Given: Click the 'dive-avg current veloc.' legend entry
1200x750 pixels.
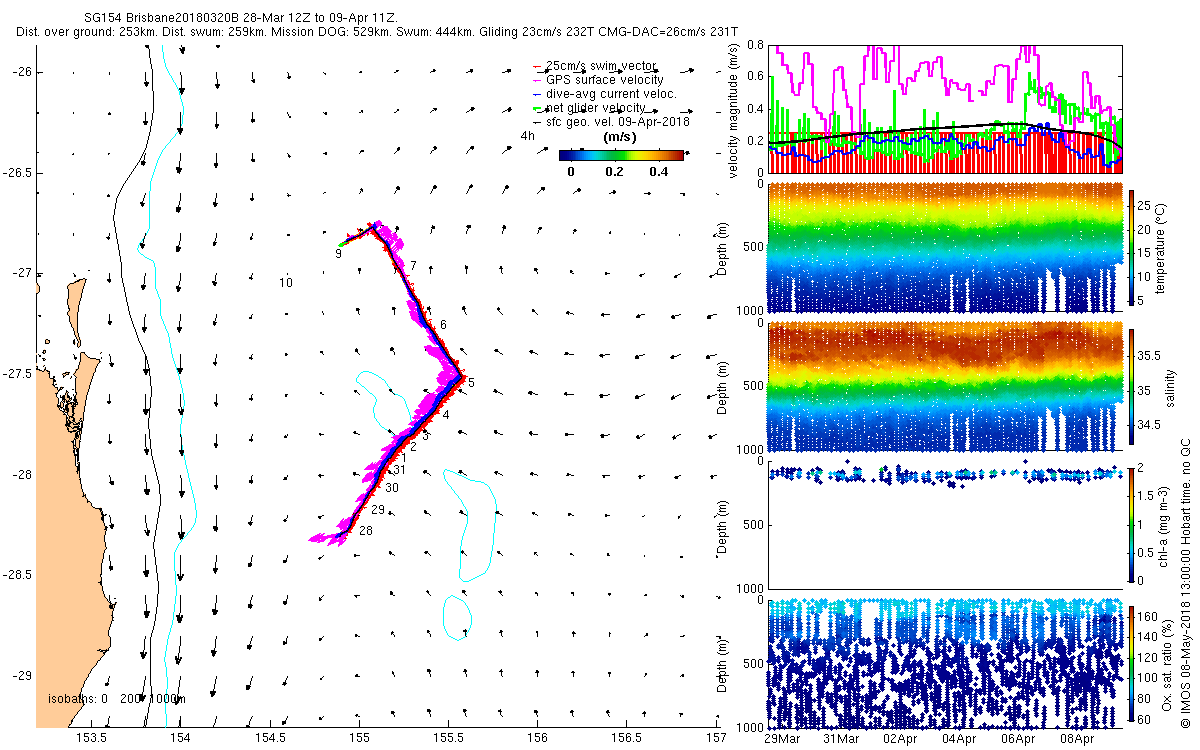Looking at the screenshot, I should tap(611, 93).
